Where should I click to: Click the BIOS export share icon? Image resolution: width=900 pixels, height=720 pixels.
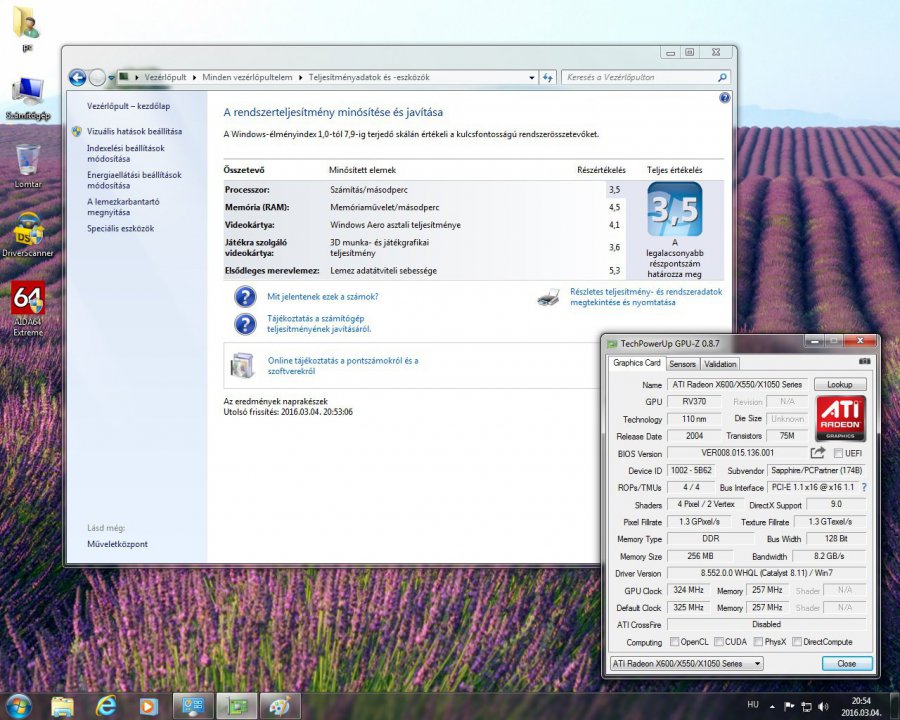click(x=818, y=453)
